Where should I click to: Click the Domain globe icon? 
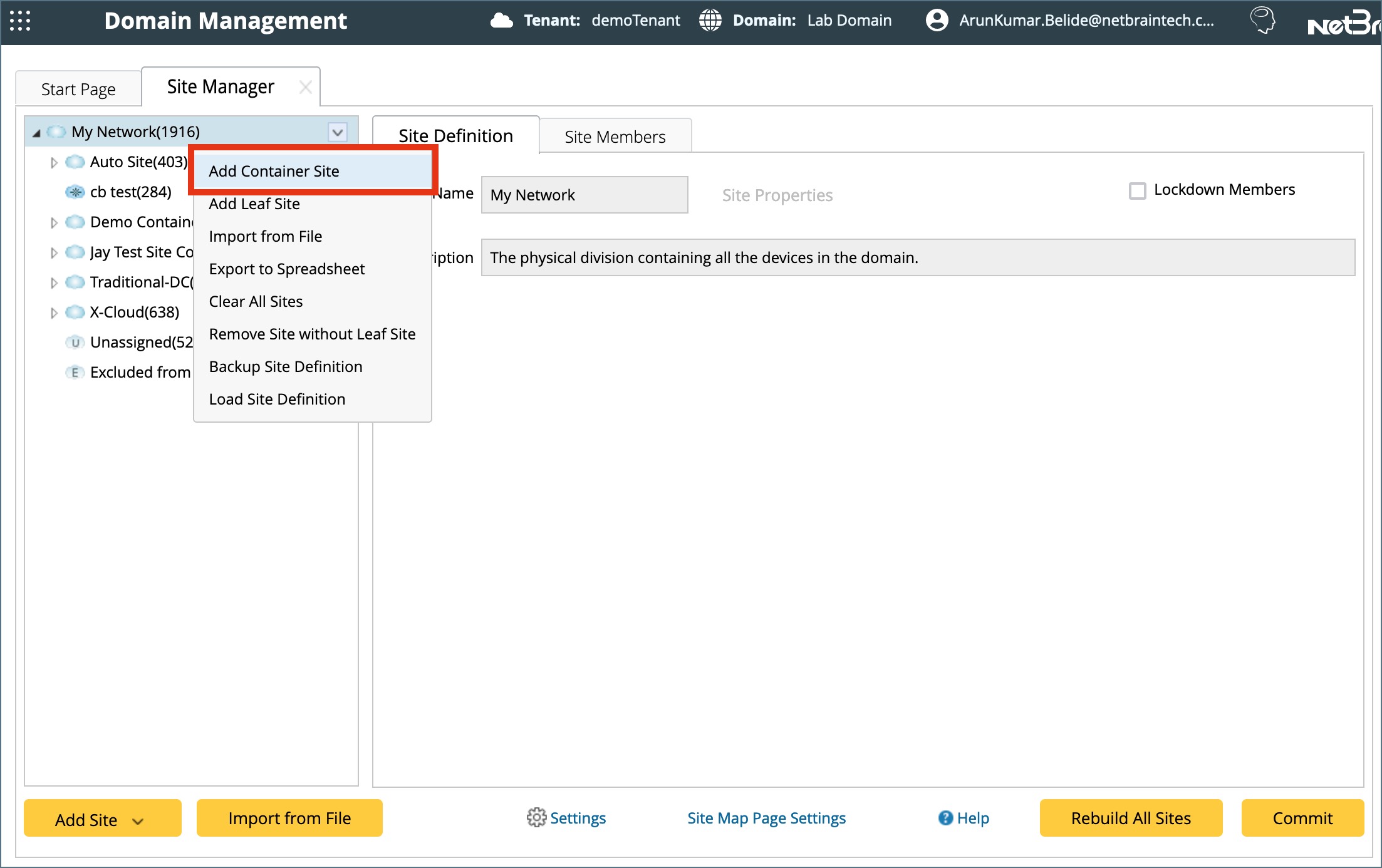pos(710,21)
